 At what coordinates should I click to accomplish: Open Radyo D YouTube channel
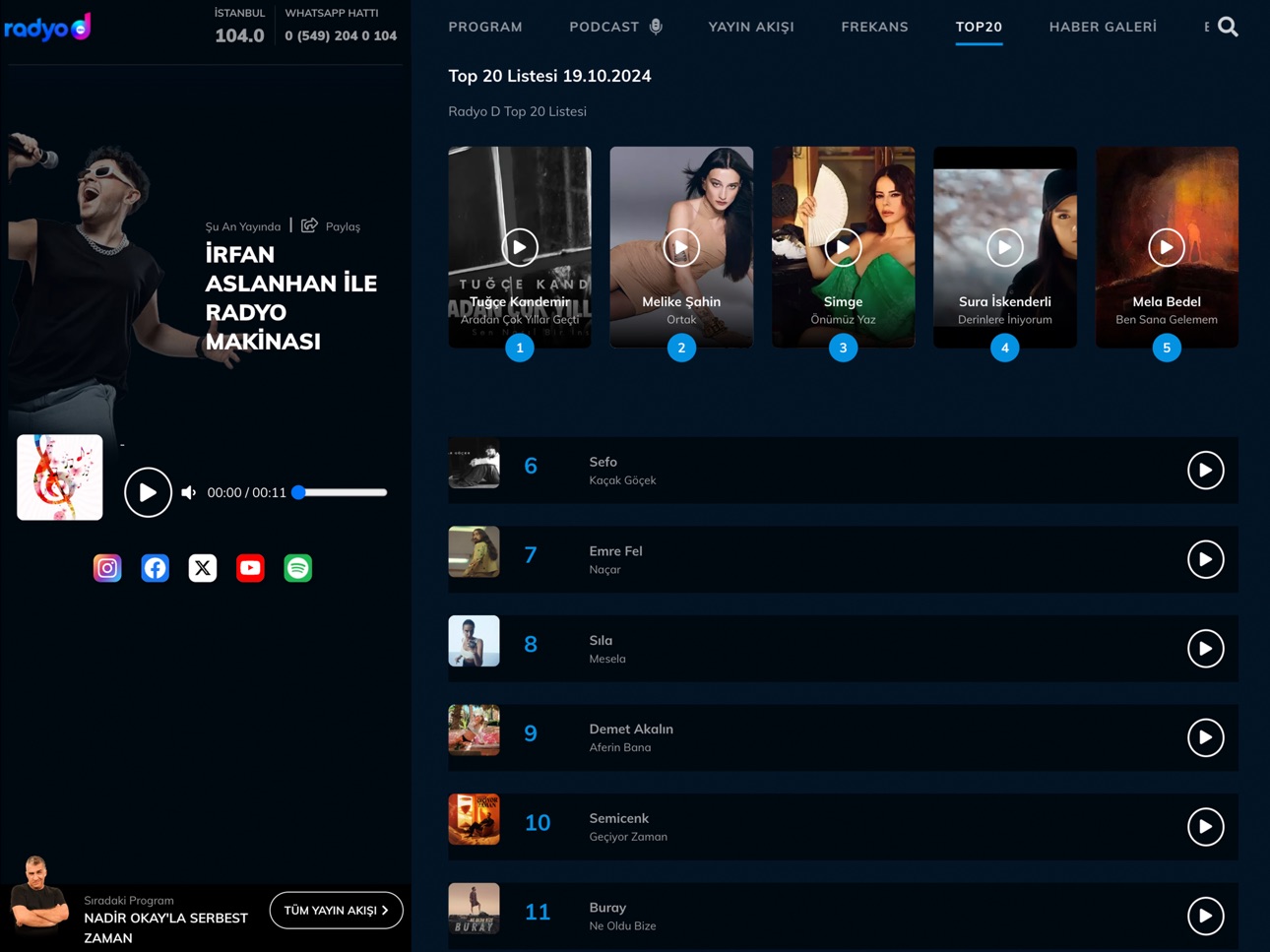tap(250, 568)
